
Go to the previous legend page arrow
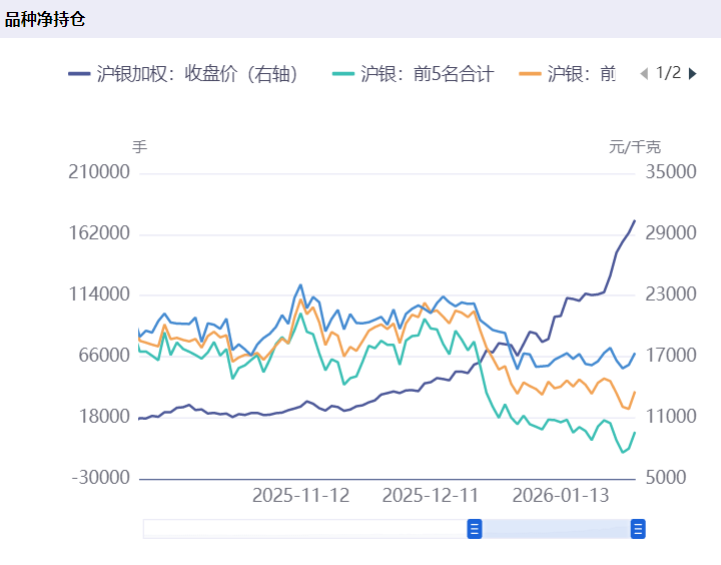643,73
